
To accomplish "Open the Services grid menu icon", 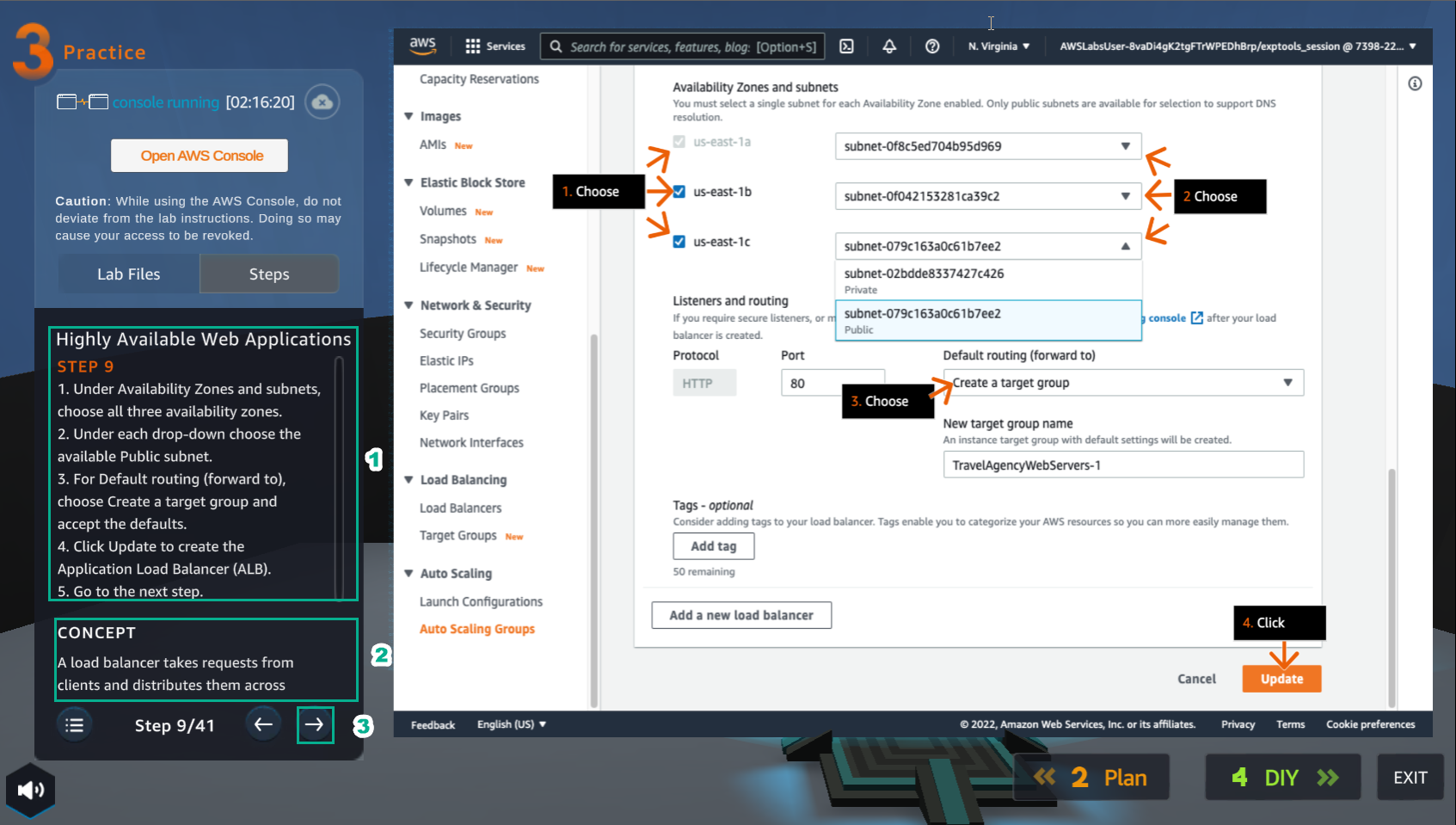I will 472,46.
